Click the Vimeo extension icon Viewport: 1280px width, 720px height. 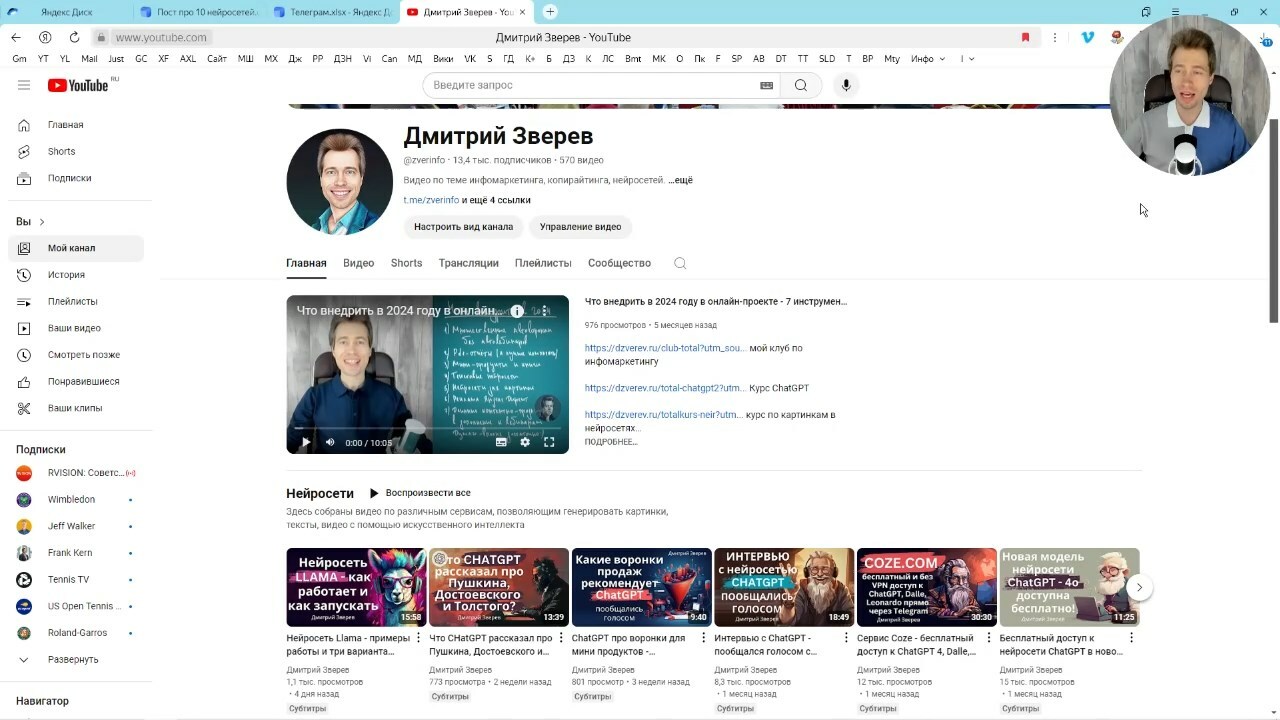pos(1088,37)
